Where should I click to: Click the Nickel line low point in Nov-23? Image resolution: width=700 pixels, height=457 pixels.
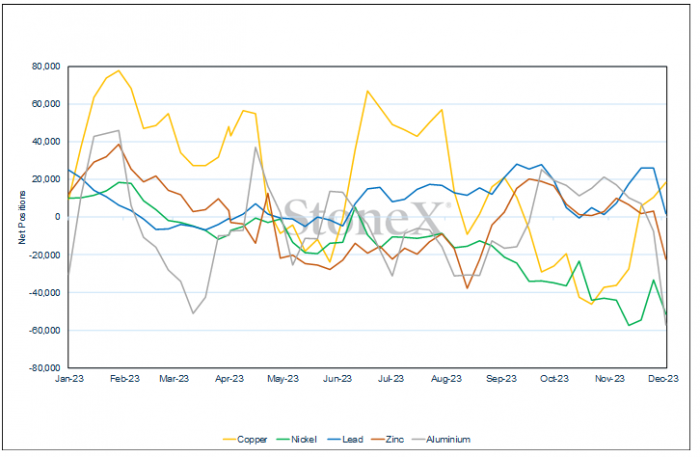(x=629, y=325)
